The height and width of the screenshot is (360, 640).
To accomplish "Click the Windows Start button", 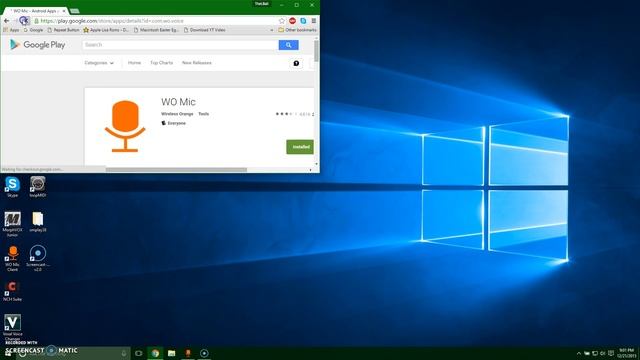I will pos(8,353).
